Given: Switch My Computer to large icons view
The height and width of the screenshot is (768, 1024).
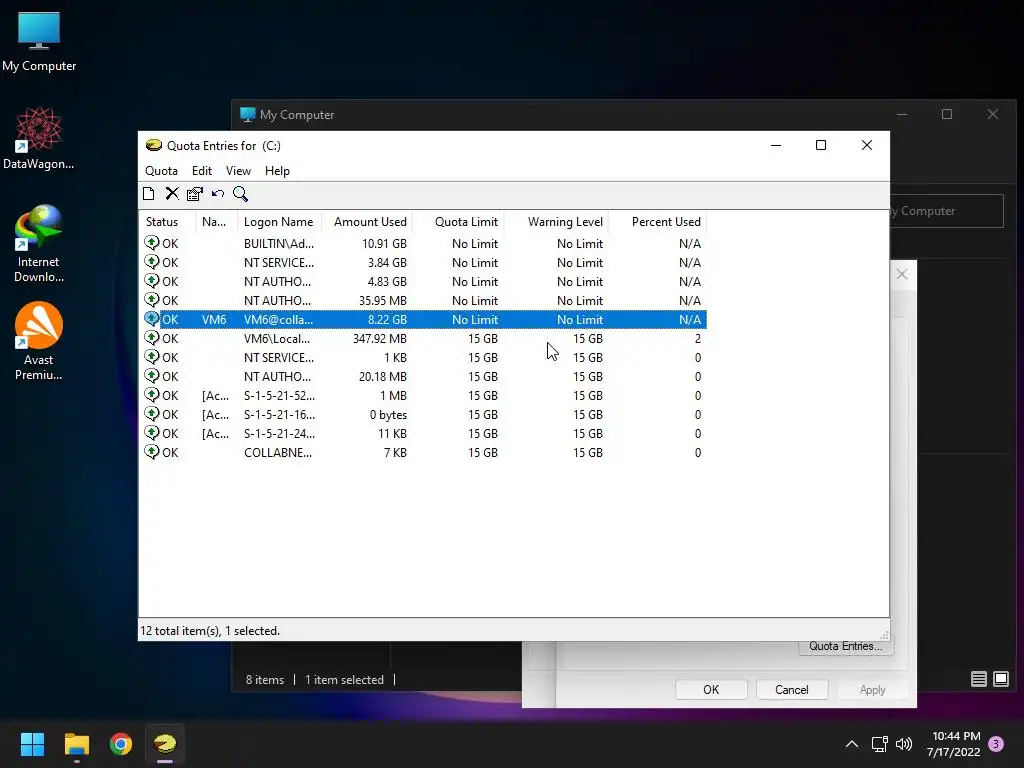Looking at the screenshot, I should click(x=1001, y=679).
